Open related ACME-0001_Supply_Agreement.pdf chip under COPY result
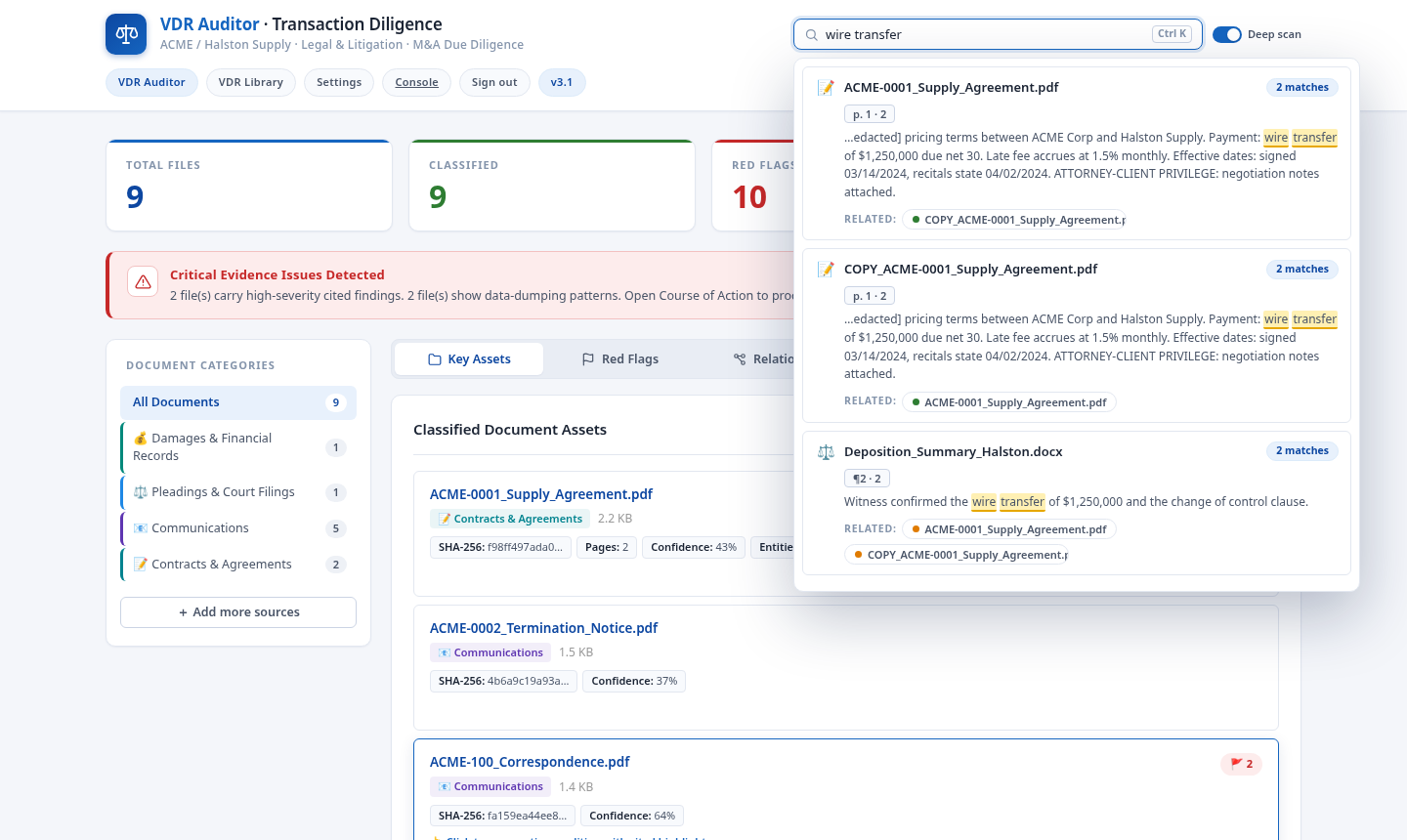Image resolution: width=1407 pixels, height=840 pixels. 1009,402
